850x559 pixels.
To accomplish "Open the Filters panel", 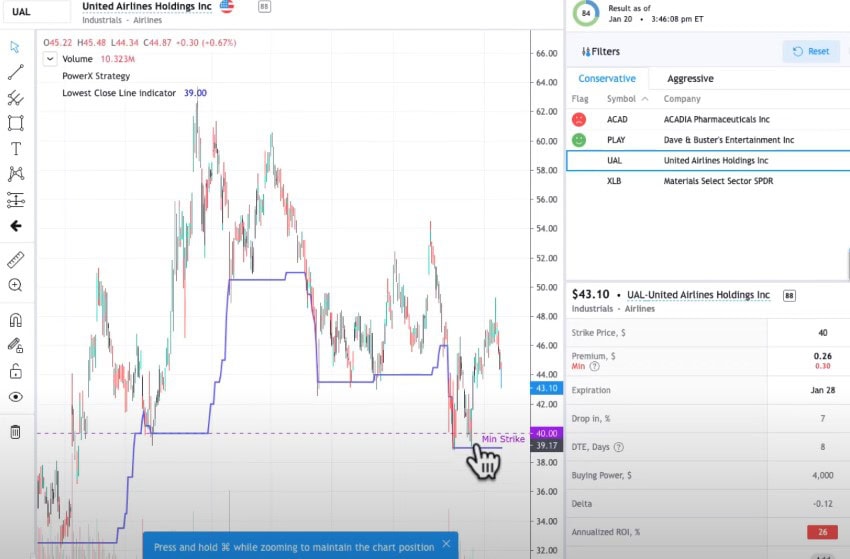I will pos(601,52).
